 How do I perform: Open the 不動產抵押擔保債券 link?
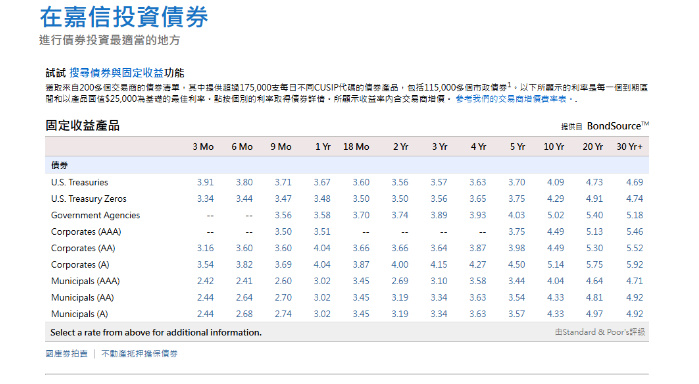[140, 354]
